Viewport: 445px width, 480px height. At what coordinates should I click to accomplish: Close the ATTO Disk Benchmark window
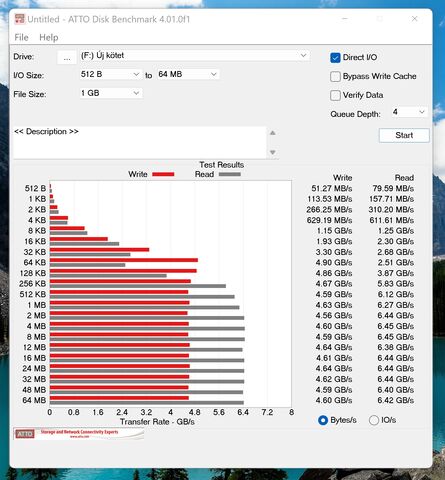(x=414, y=19)
